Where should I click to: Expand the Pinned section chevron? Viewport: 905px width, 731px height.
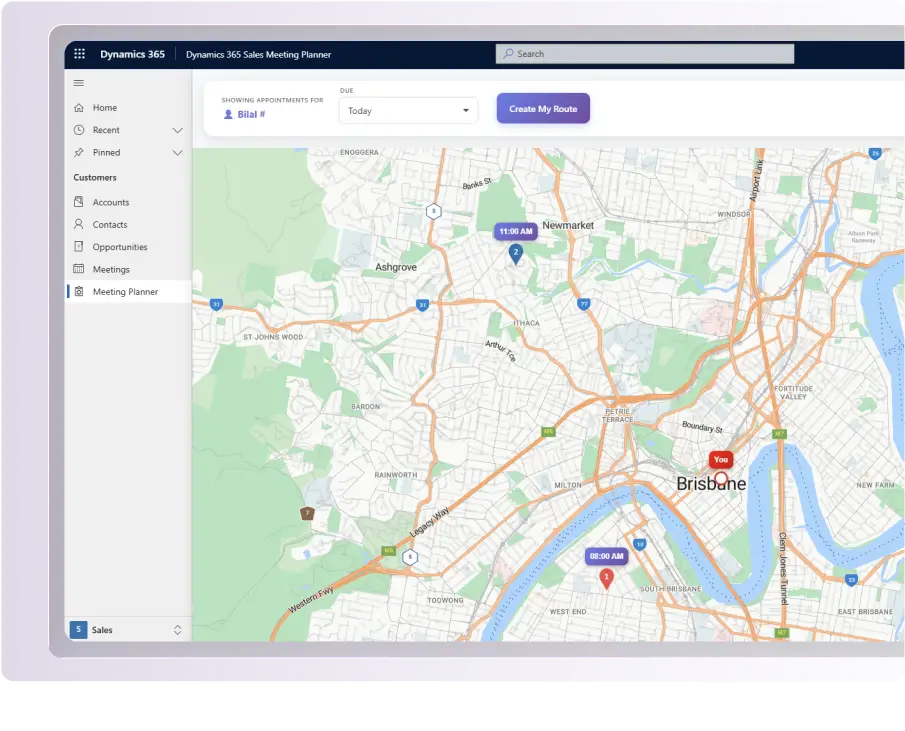click(x=177, y=153)
